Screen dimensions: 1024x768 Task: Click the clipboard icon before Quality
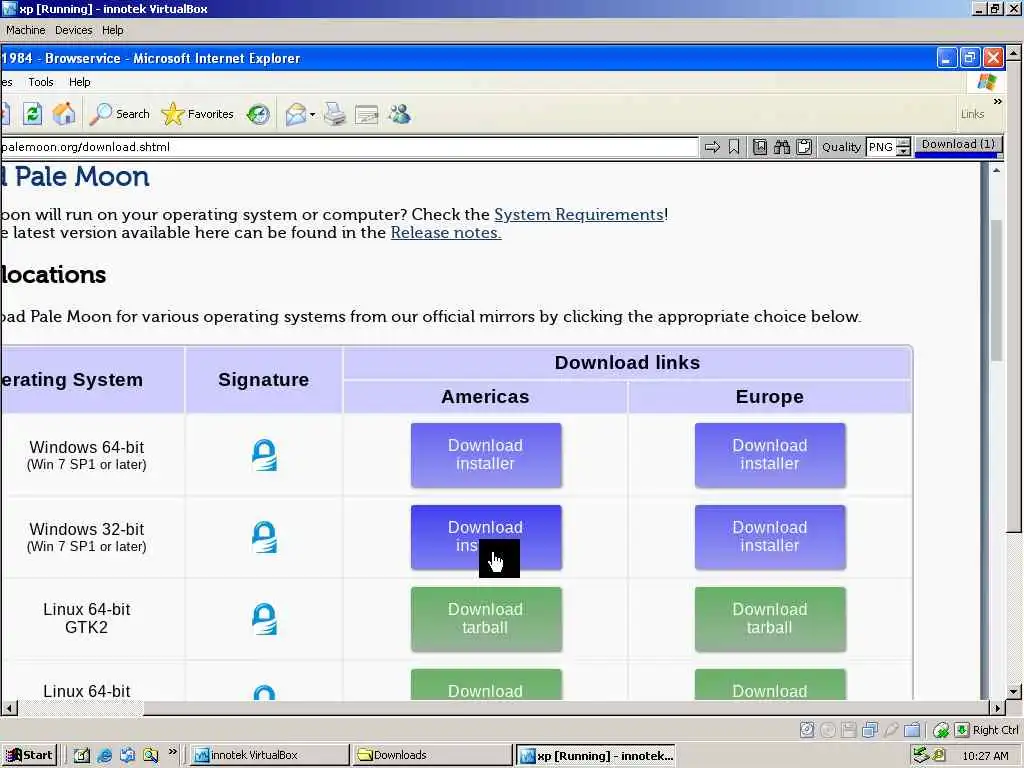click(x=804, y=147)
